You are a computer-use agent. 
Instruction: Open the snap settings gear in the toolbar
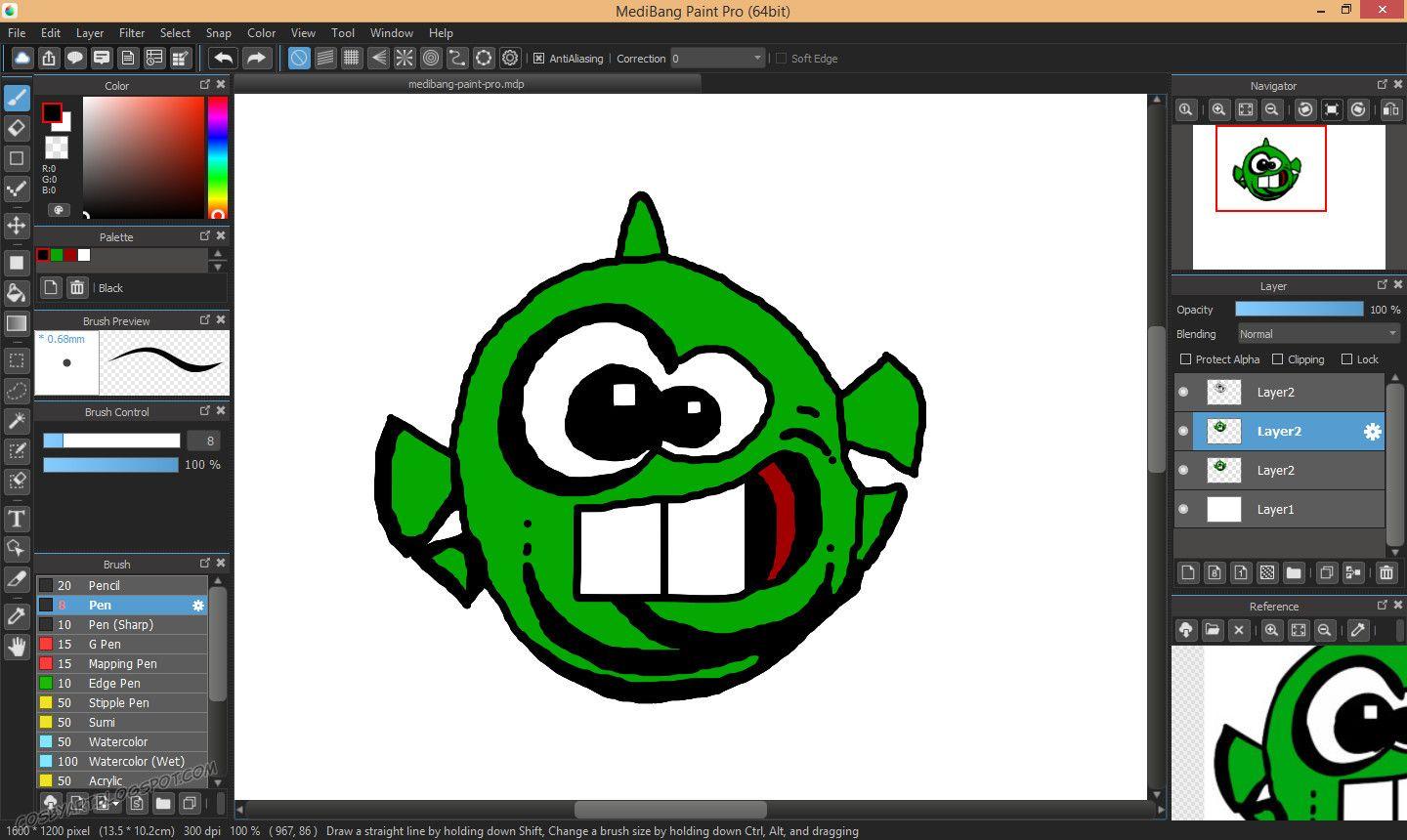tap(510, 58)
